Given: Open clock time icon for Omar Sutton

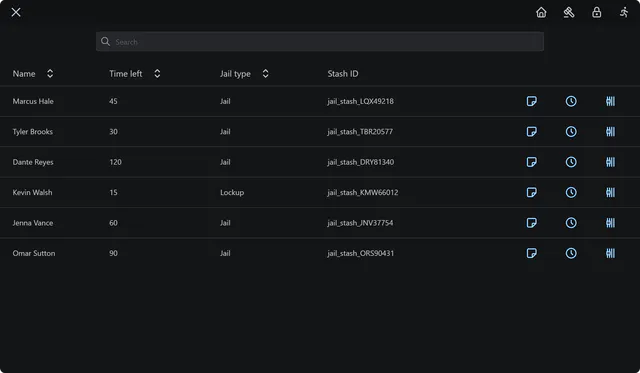Looking at the screenshot, I should [x=571, y=253].
